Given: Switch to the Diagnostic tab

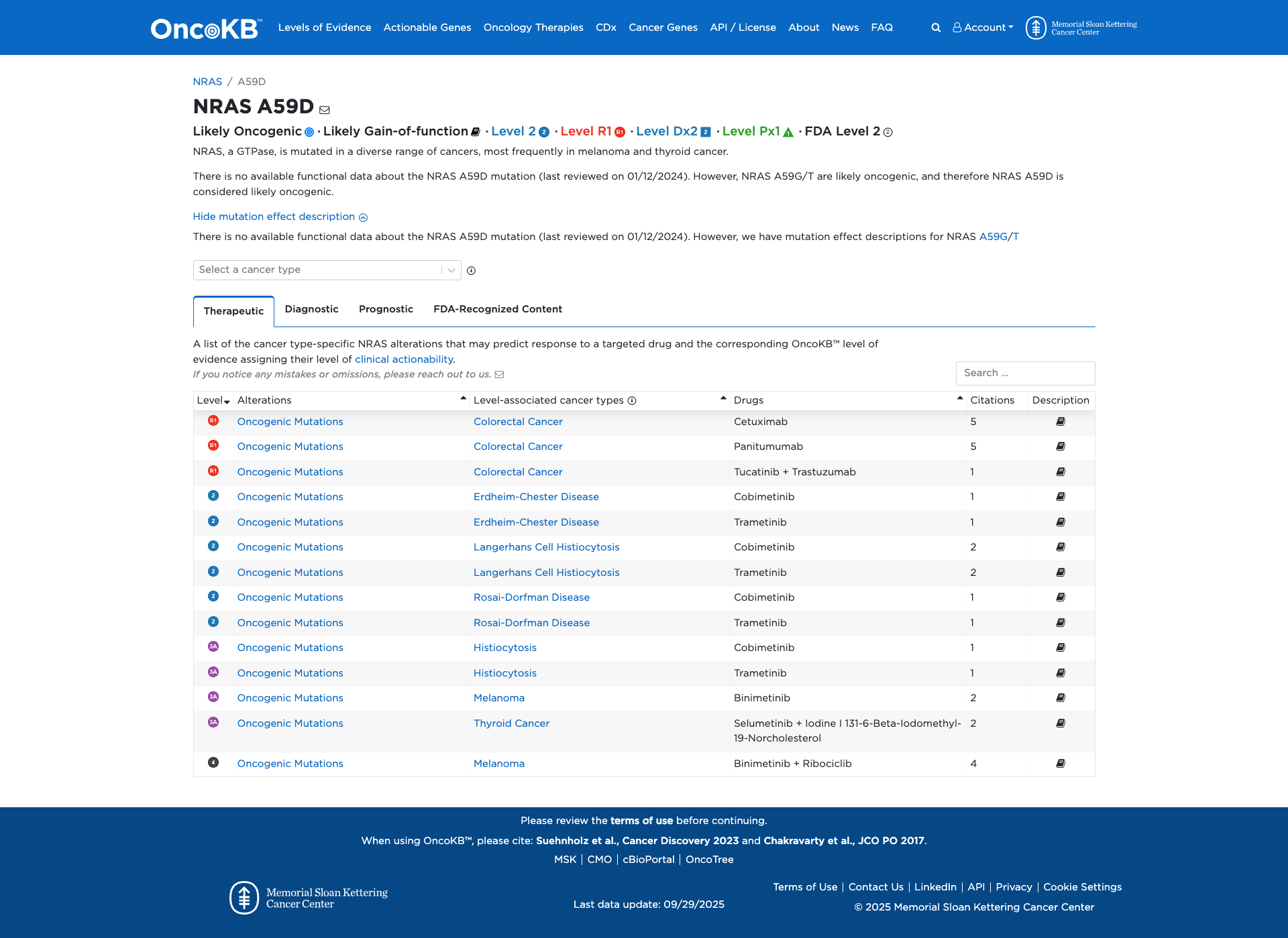Looking at the screenshot, I should pyautogui.click(x=311, y=309).
